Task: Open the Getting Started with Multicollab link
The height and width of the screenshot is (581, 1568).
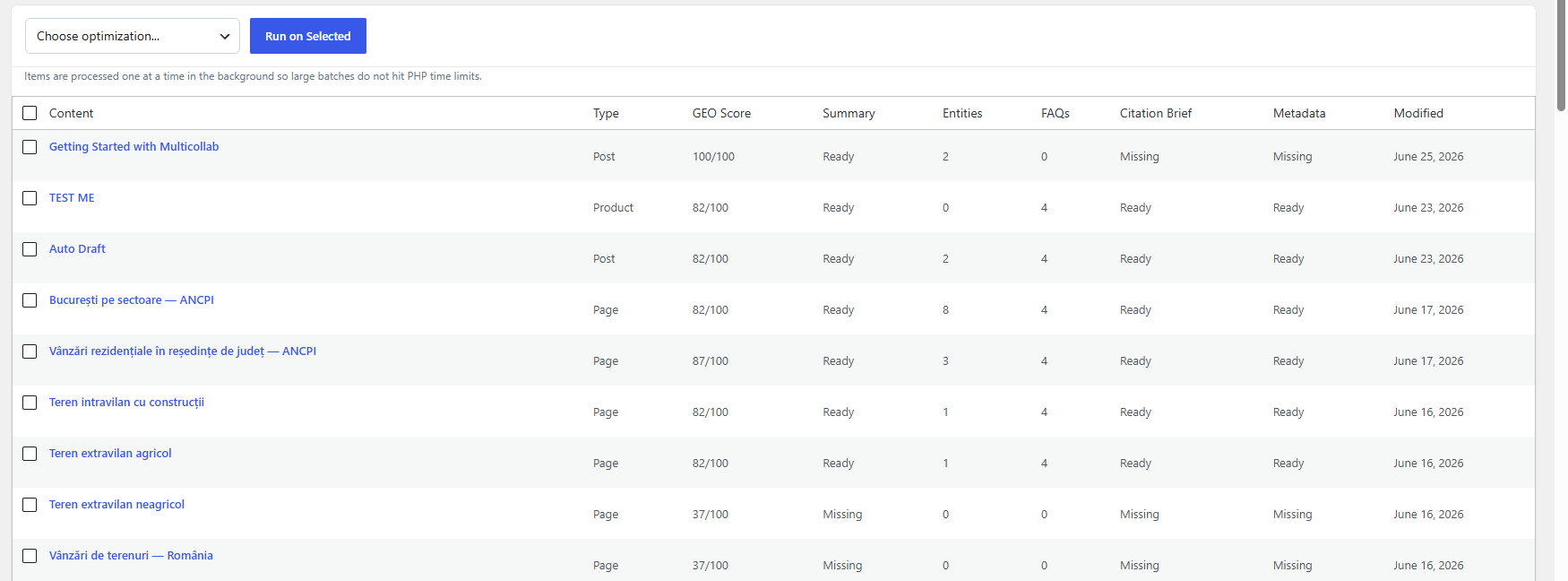Action: point(134,147)
